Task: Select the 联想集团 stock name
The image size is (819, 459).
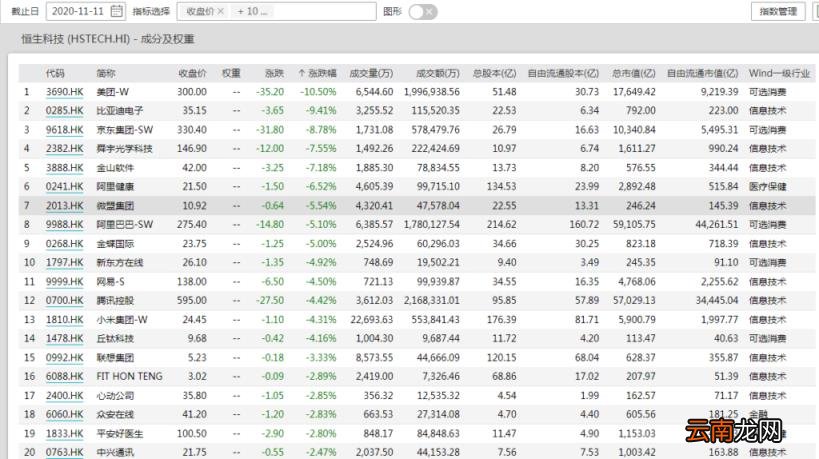Action: [115, 358]
